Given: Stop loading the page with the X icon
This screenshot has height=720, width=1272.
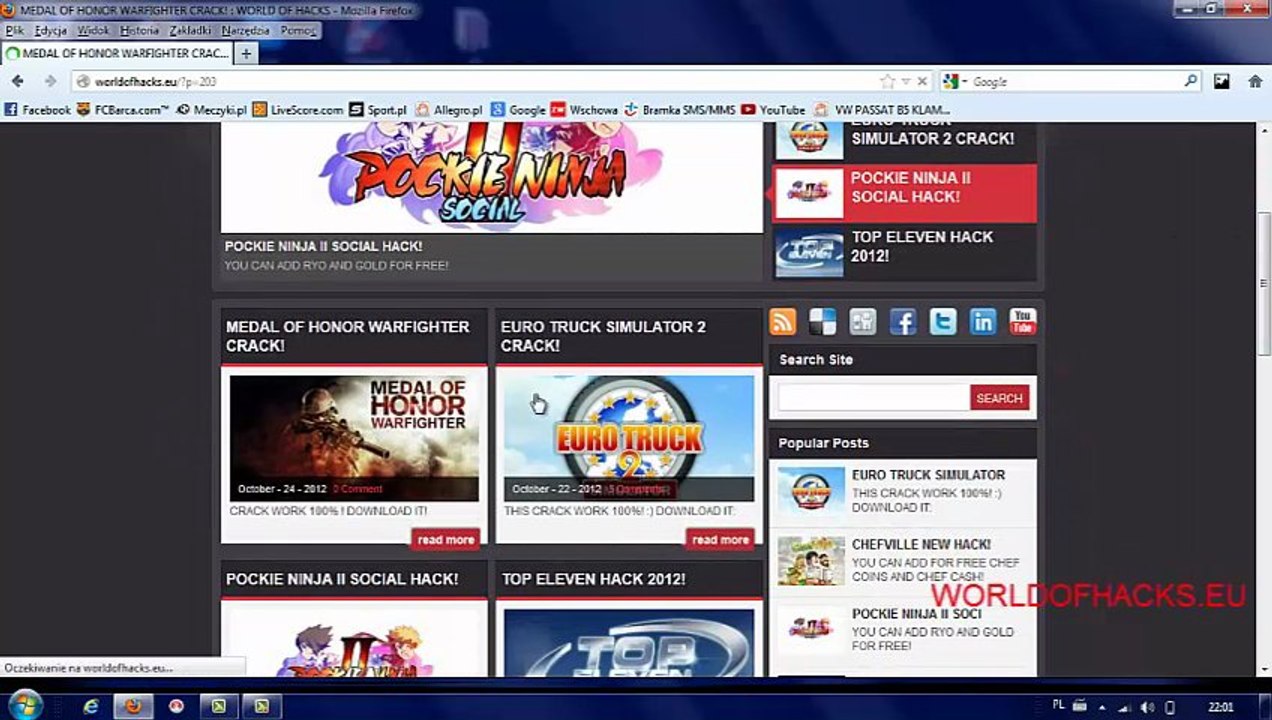Looking at the screenshot, I should click(x=922, y=82).
